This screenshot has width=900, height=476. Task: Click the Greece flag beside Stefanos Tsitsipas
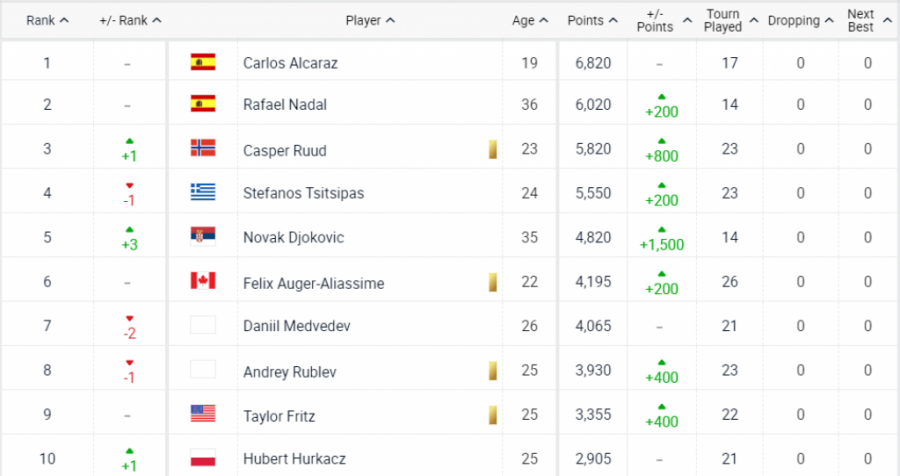coord(203,193)
